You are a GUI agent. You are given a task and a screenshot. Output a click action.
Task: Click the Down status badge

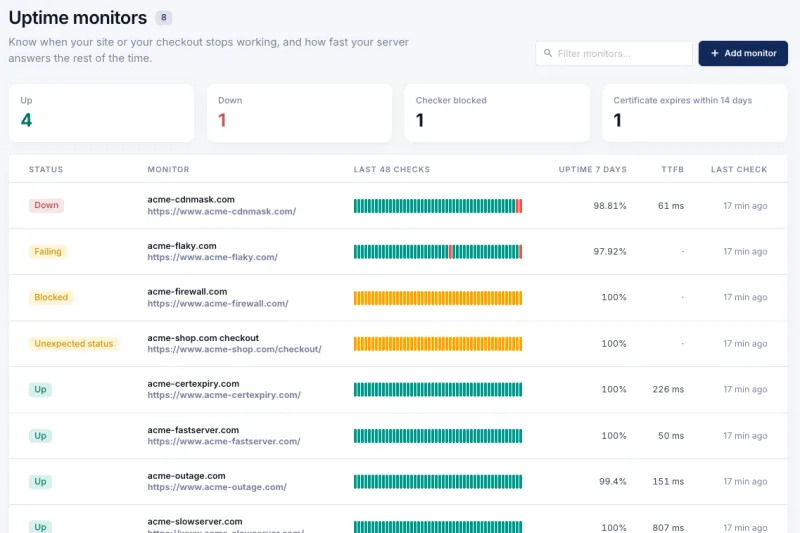point(46,205)
